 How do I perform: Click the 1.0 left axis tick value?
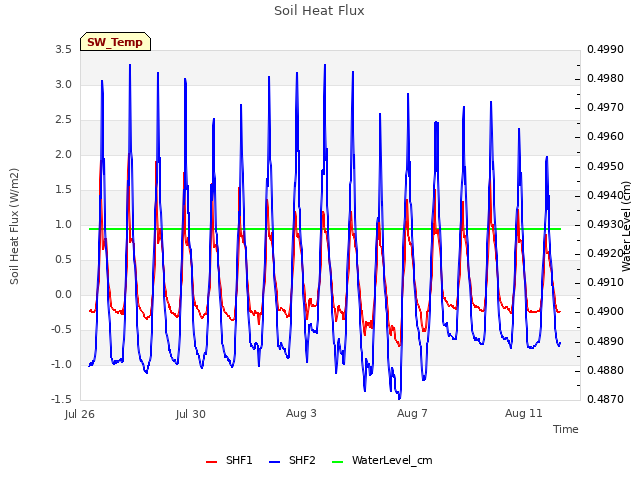click(64, 224)
